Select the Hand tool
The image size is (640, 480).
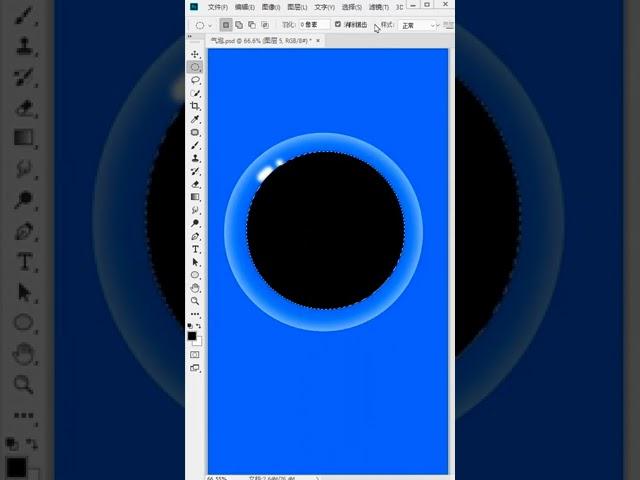pos(195,288)
